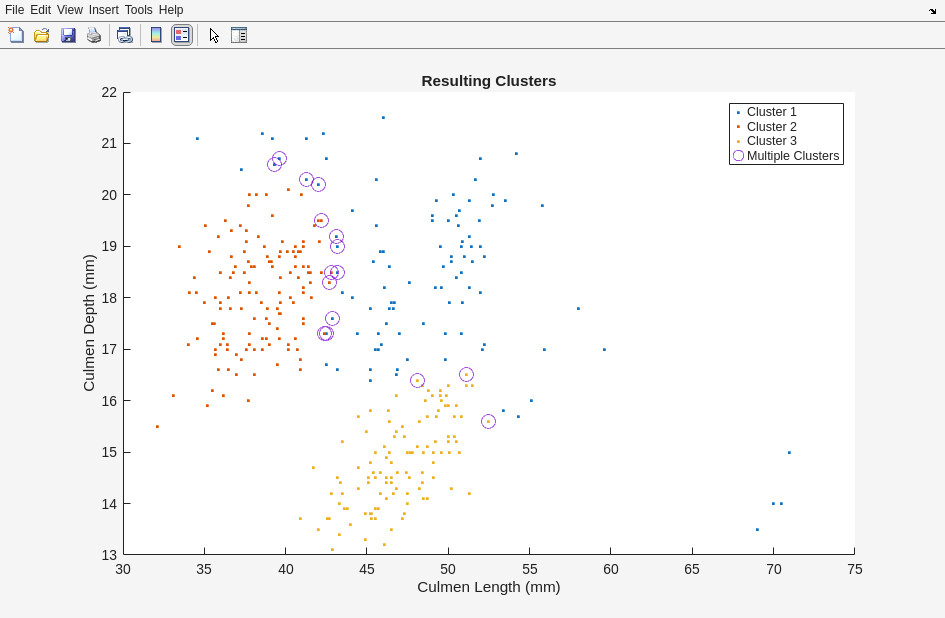Click the Multiple Clusters legend entry
The image size is (945, 618).
792,156
